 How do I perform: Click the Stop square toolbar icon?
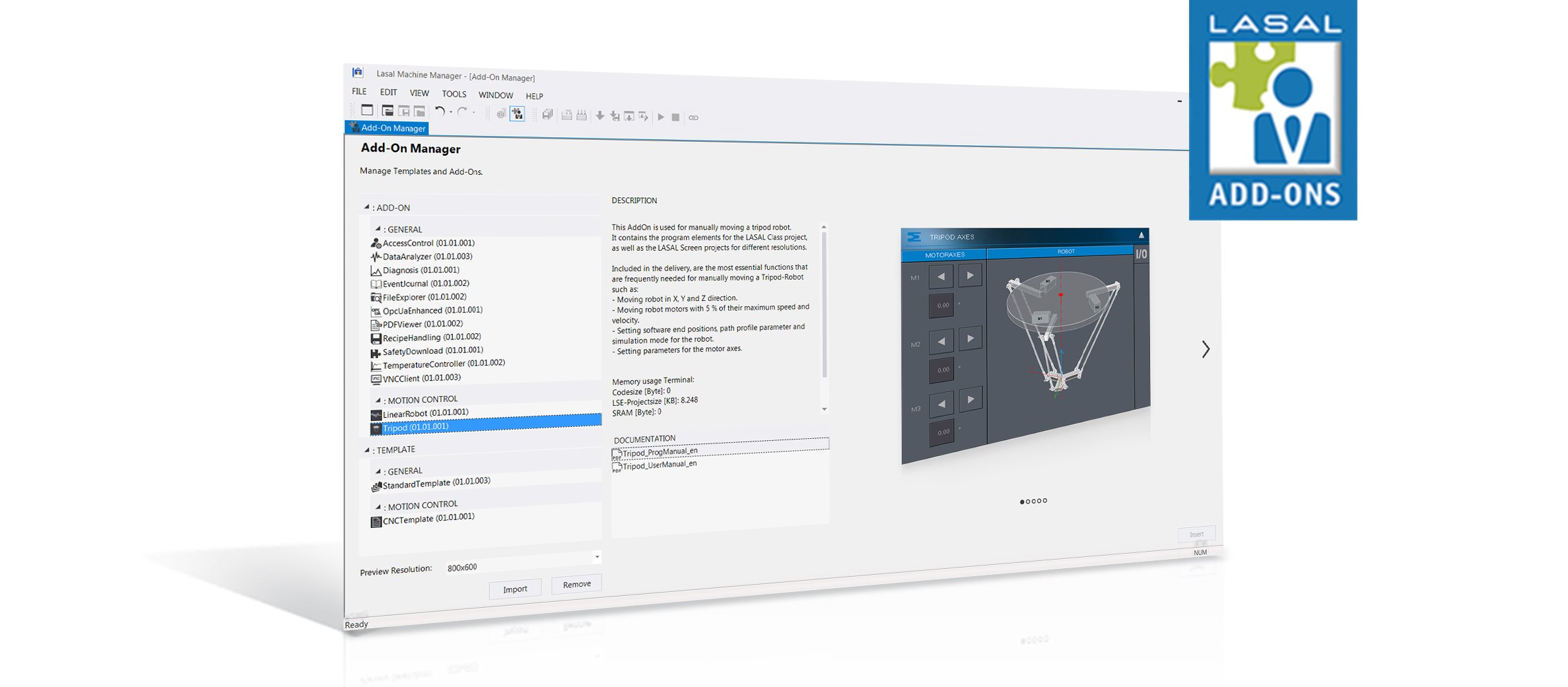click(x=675, y=117)
